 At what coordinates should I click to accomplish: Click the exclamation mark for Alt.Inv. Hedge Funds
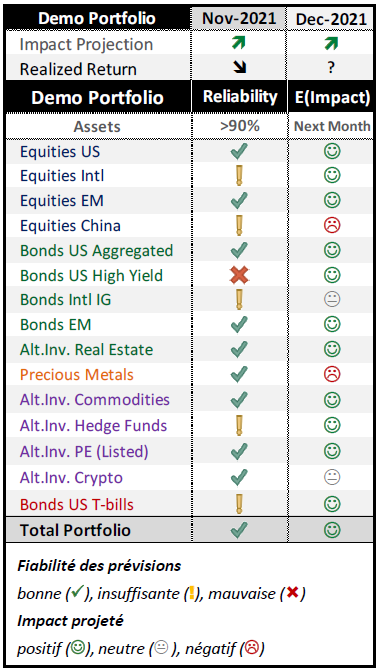click(239, 425)
